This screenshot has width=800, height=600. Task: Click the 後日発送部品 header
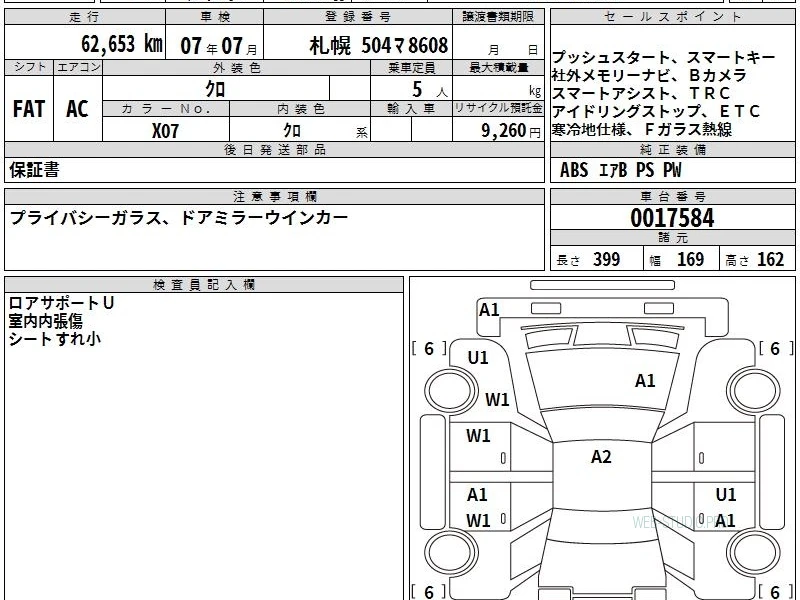point(274,149)
